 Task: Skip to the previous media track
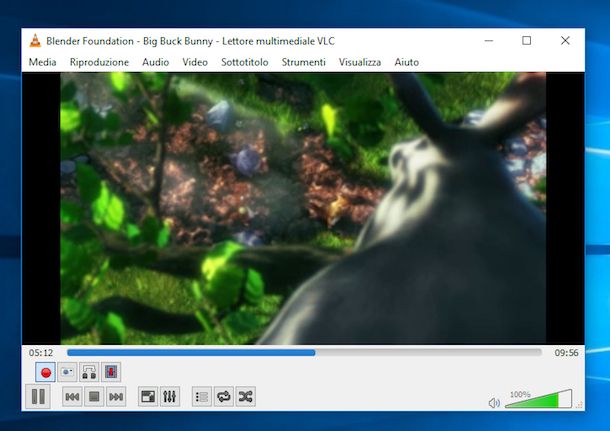tap(72, 396)
